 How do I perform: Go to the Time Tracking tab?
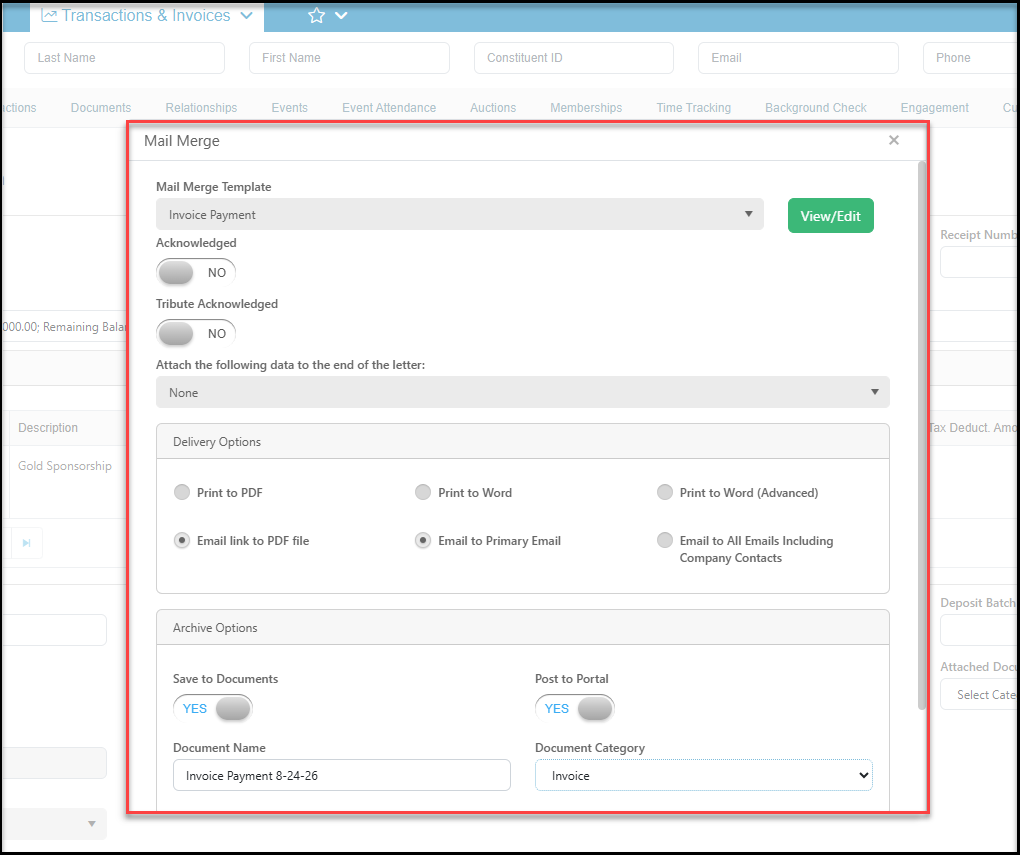[693, 108]
